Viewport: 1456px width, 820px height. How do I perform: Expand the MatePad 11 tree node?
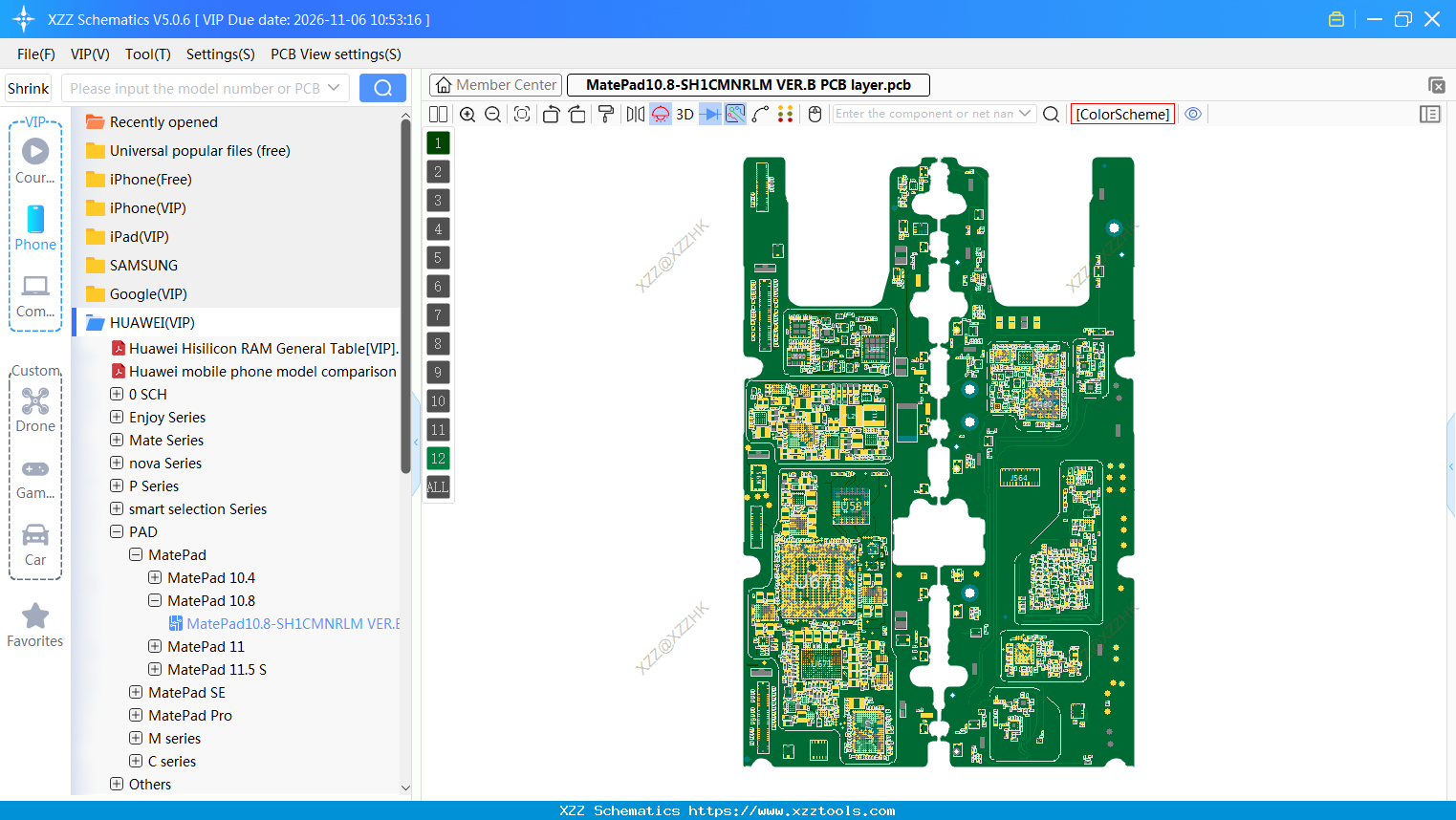coord(154,646)
